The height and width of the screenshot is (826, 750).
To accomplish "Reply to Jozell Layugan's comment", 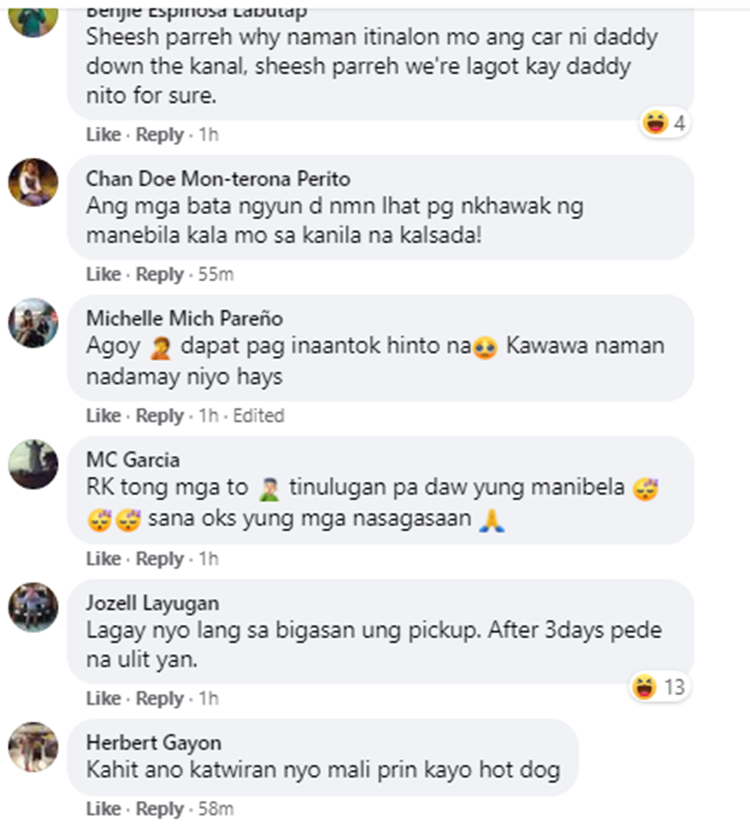I will click(160, 699).
